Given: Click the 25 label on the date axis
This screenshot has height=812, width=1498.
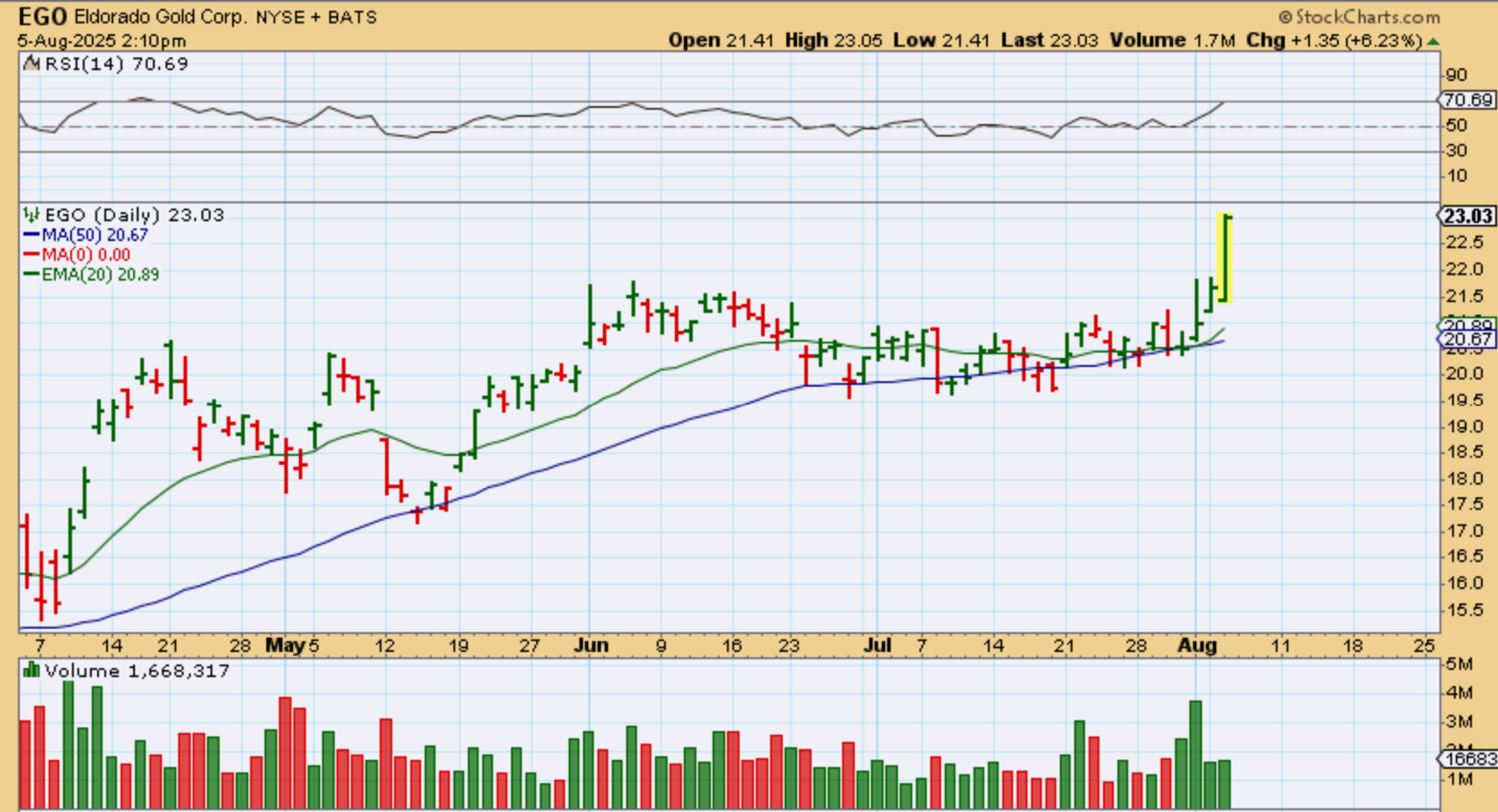Looking at the screenshot, I should point(1423,646).
